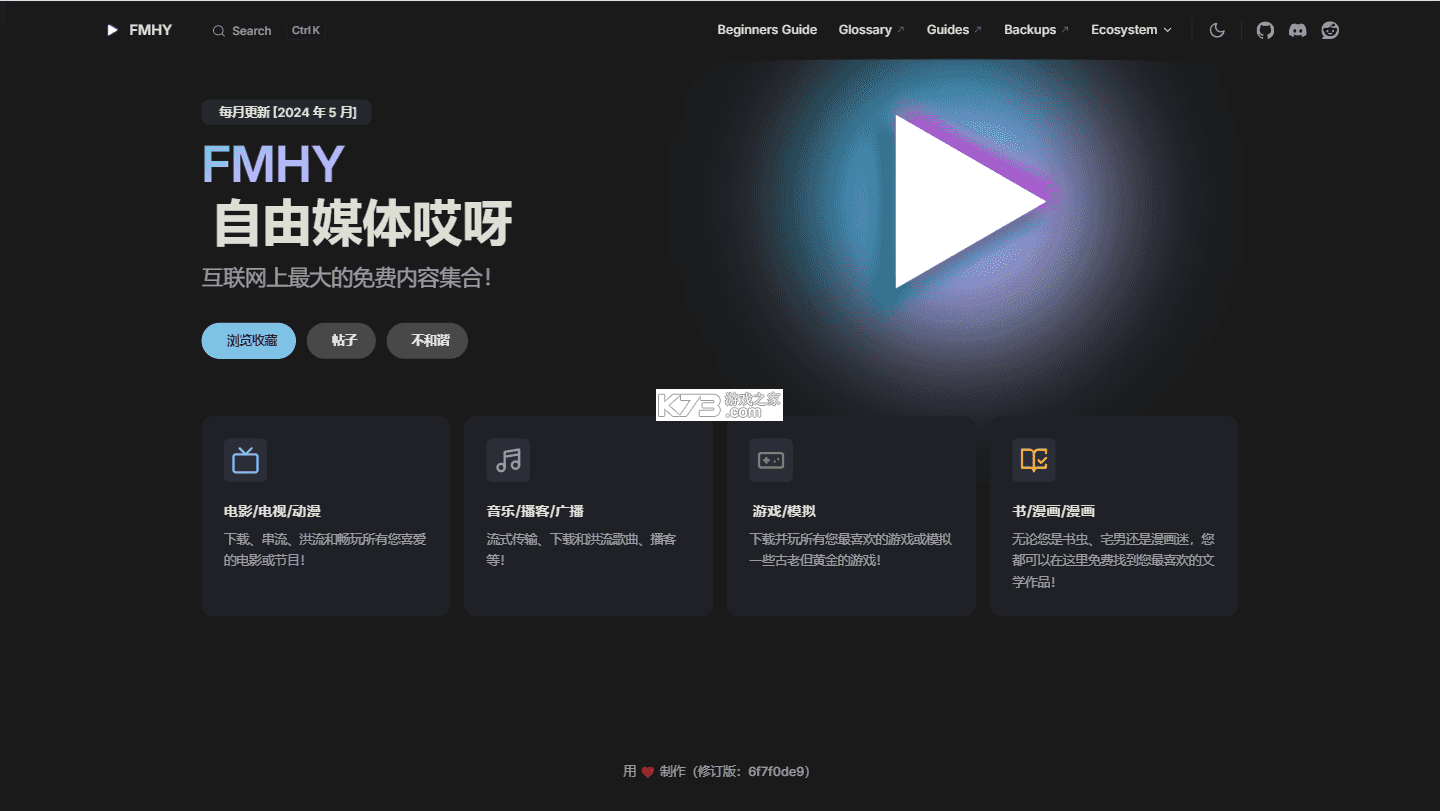Open the 音乐/播客/广播 card title
The image size is (1440, 811).
(535, 511)
